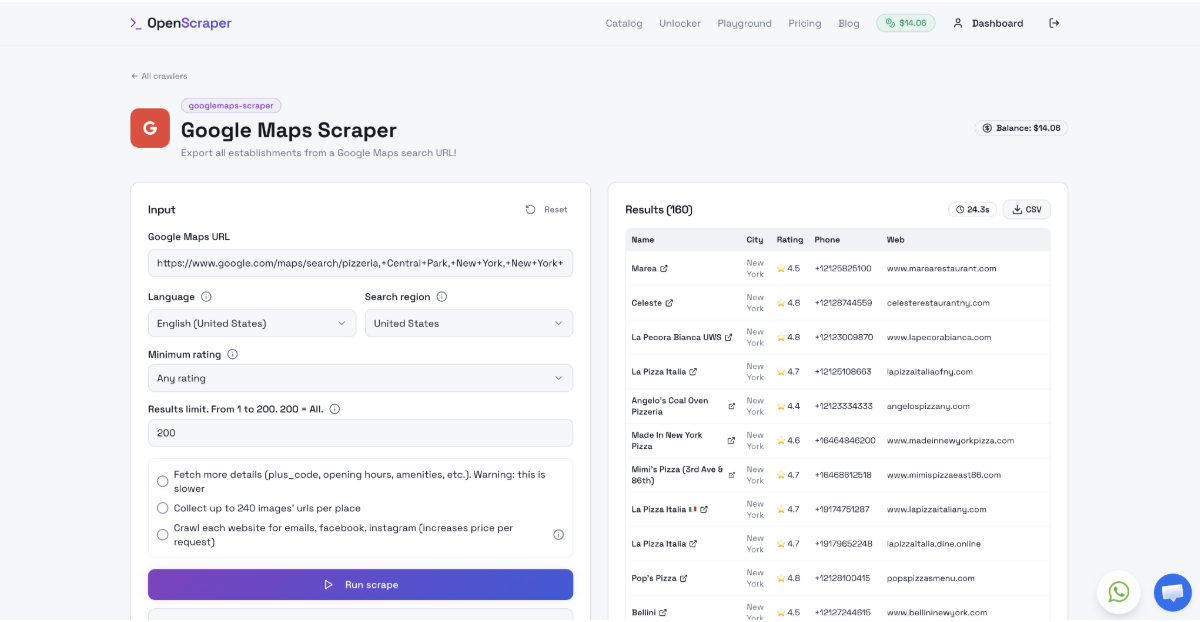Open Pricing in top navigation
This screenshot has height=622, width=1200.
[805, 23]
